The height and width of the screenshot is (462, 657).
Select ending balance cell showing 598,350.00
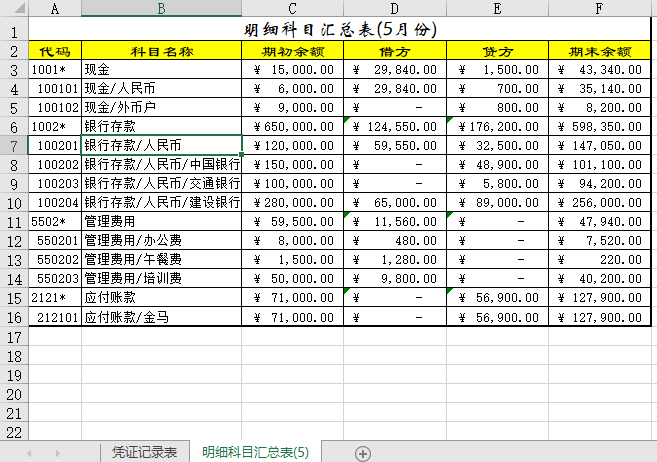pos(599,127)
